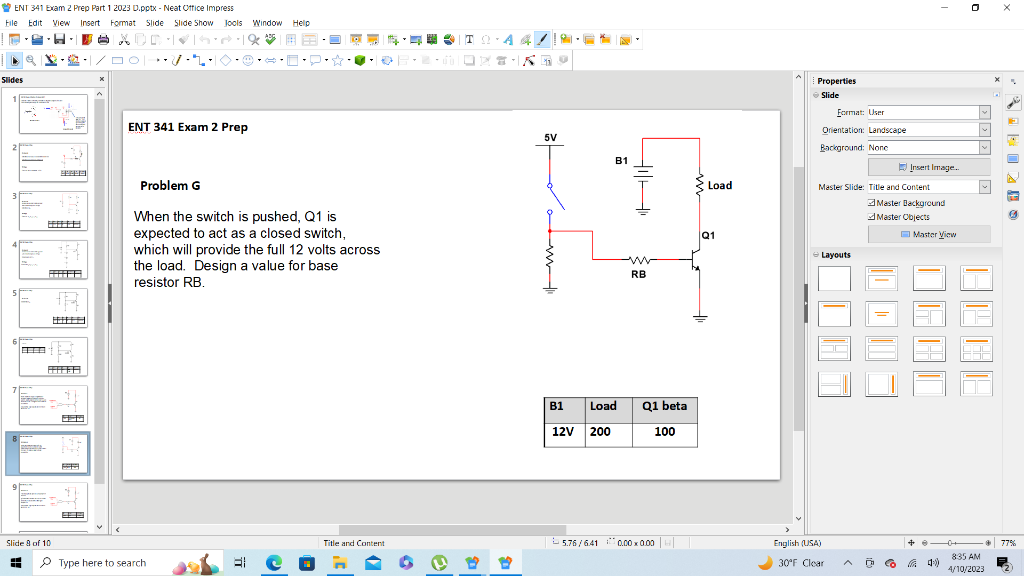Click the Windows Start button
This screenshot has height=576, width=1024.
(16, 563)
